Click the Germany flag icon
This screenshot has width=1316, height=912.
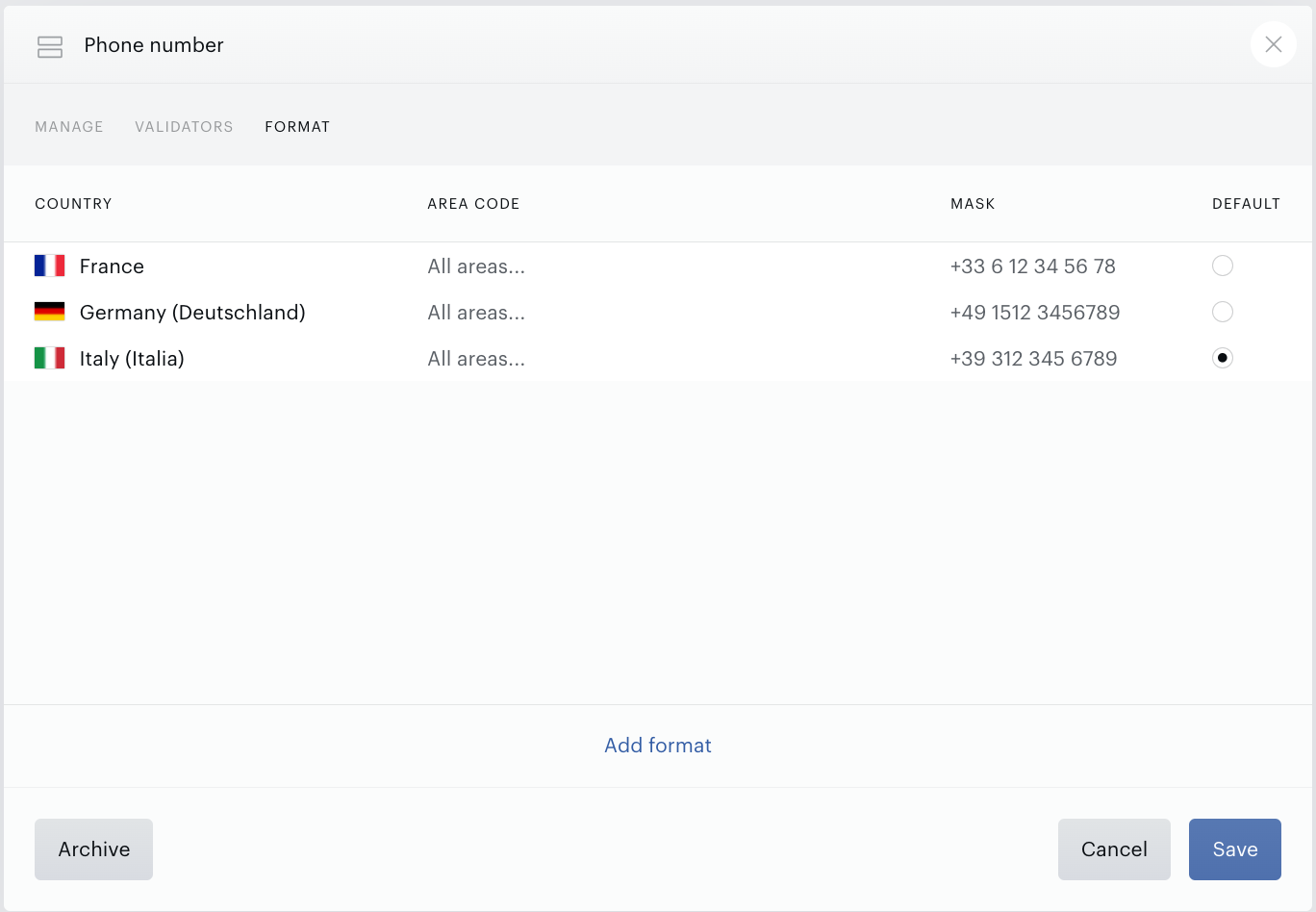(x=50, y=312)
